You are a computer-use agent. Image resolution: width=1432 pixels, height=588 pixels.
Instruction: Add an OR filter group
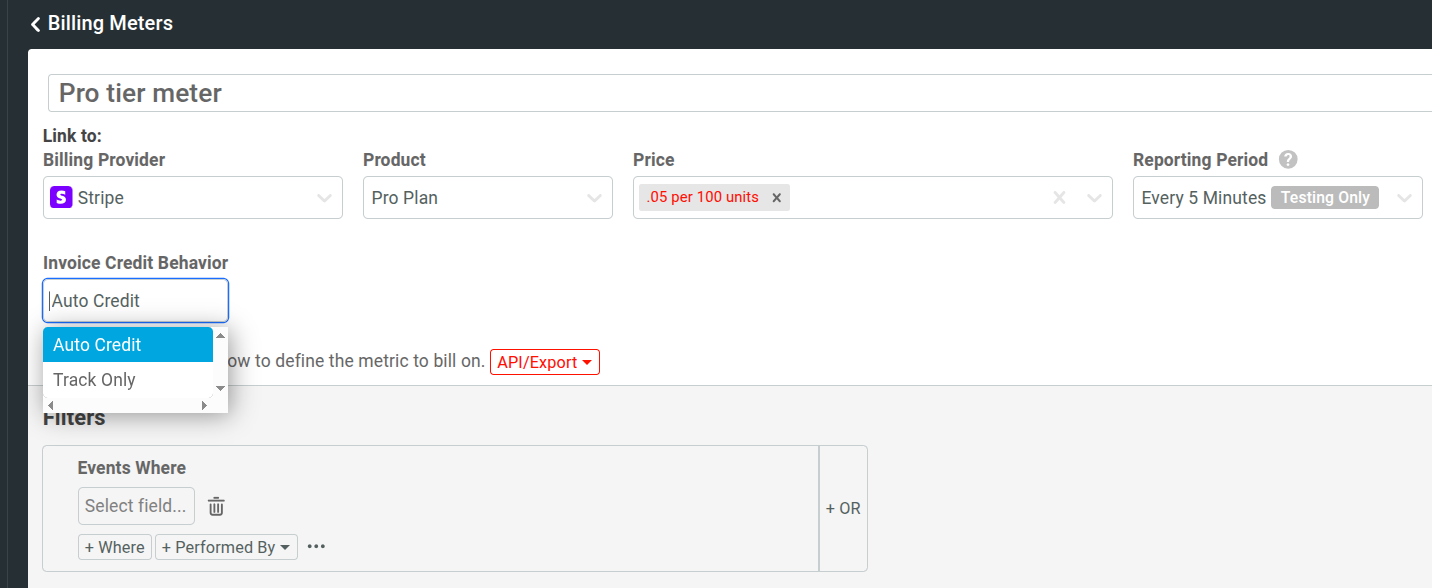pos(843,508)
